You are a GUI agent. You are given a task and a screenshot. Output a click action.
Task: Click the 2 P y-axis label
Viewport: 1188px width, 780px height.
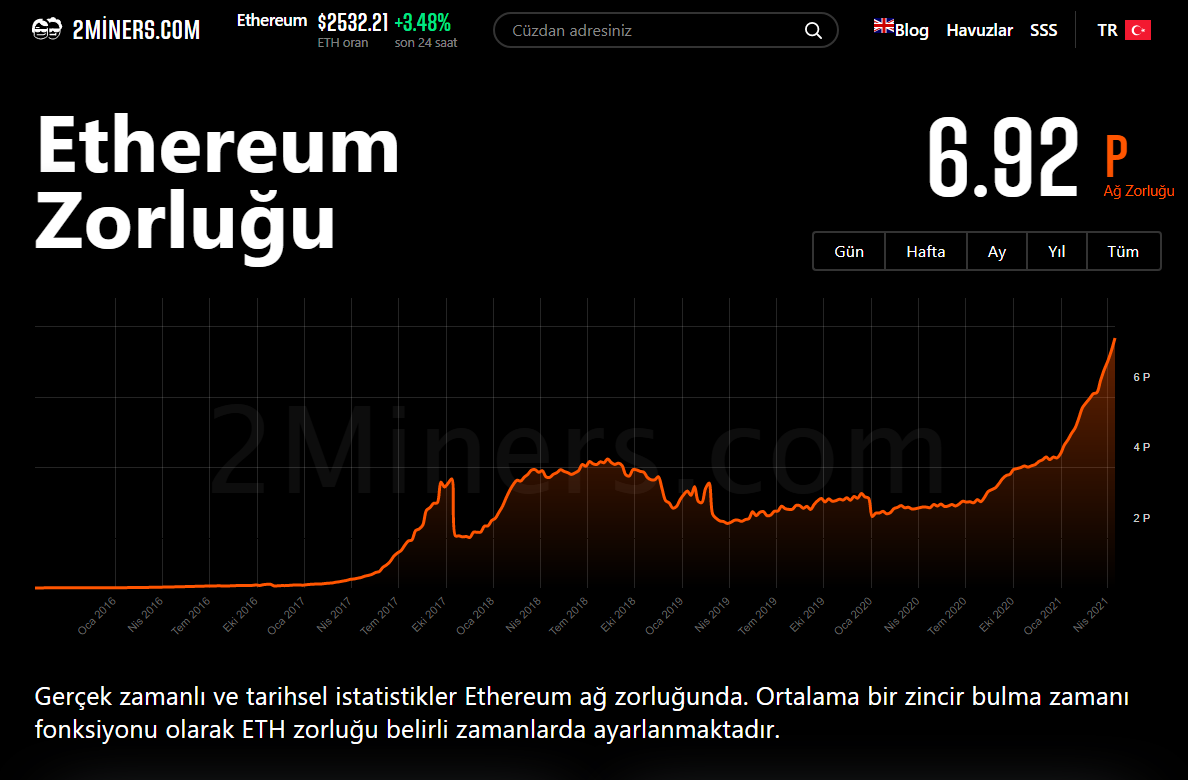coord(1142,518)
